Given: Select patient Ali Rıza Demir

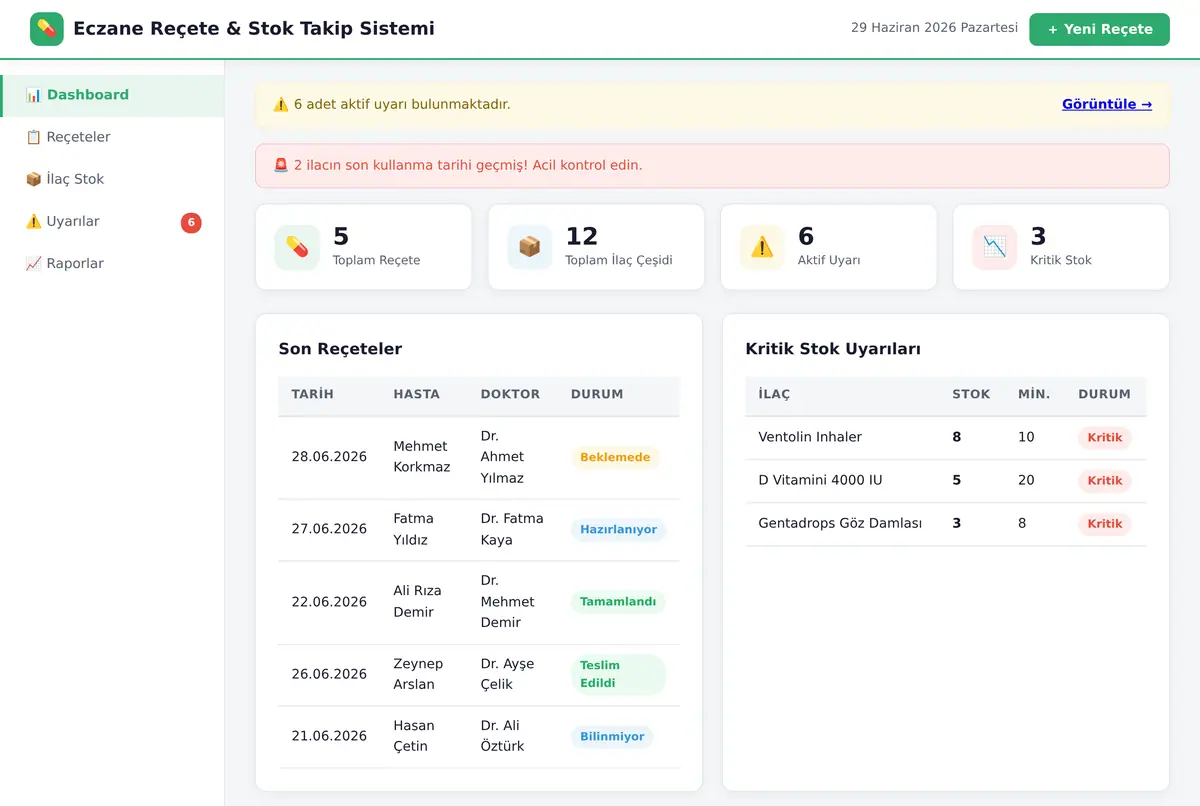Looking at the screenshot, I should [x=418, y=601].
